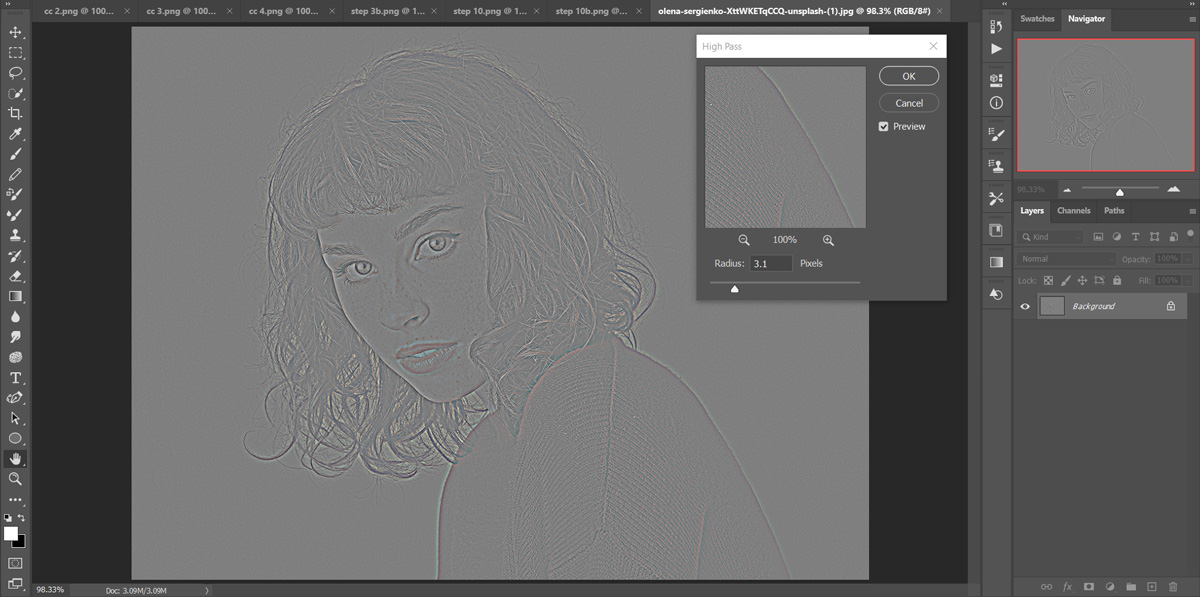Hide the Background layer
This screenshot has width=1200, height=597.
click(1025, 306)
